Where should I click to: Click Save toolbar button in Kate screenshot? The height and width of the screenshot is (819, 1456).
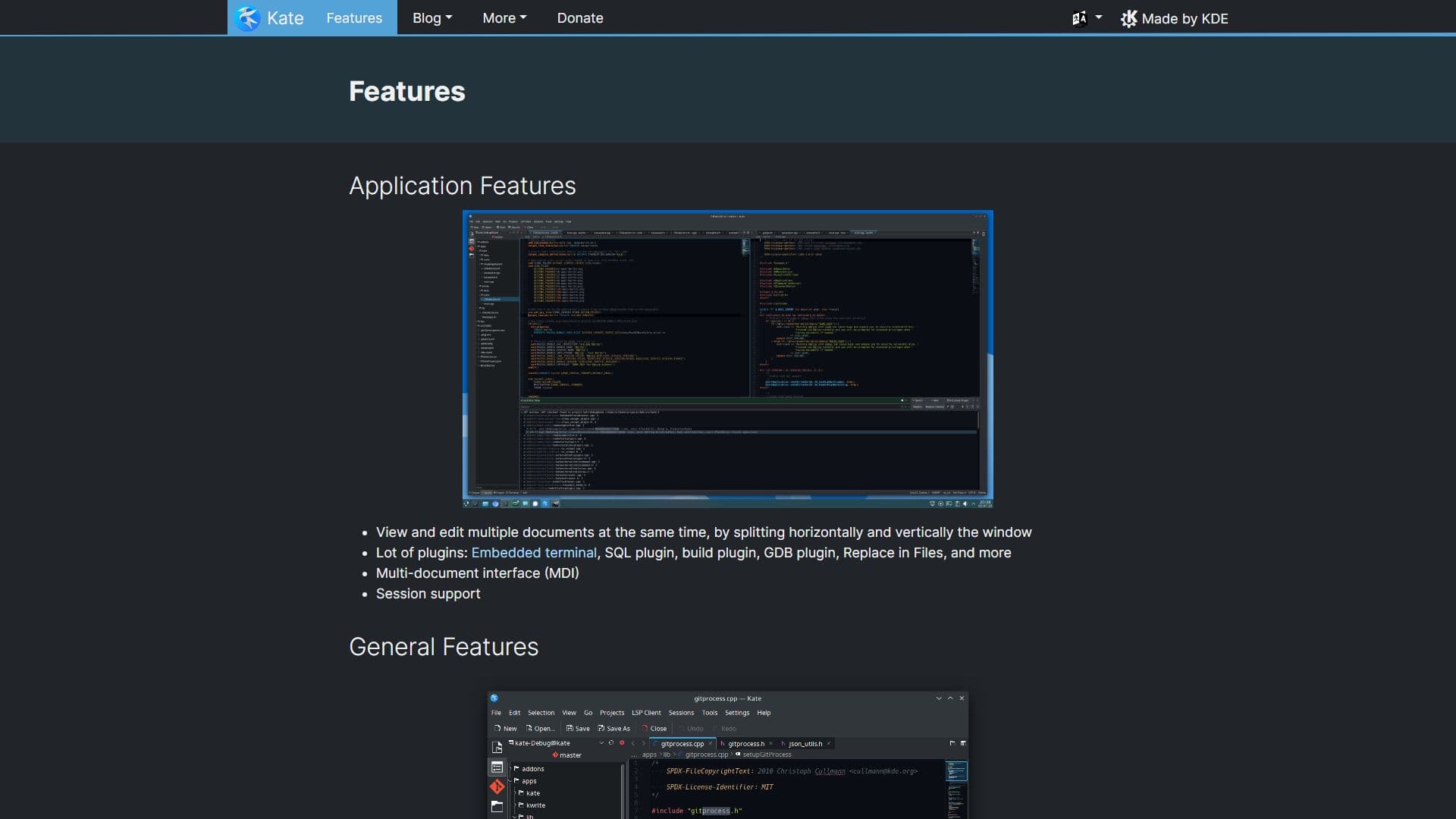tap(578, 729)
